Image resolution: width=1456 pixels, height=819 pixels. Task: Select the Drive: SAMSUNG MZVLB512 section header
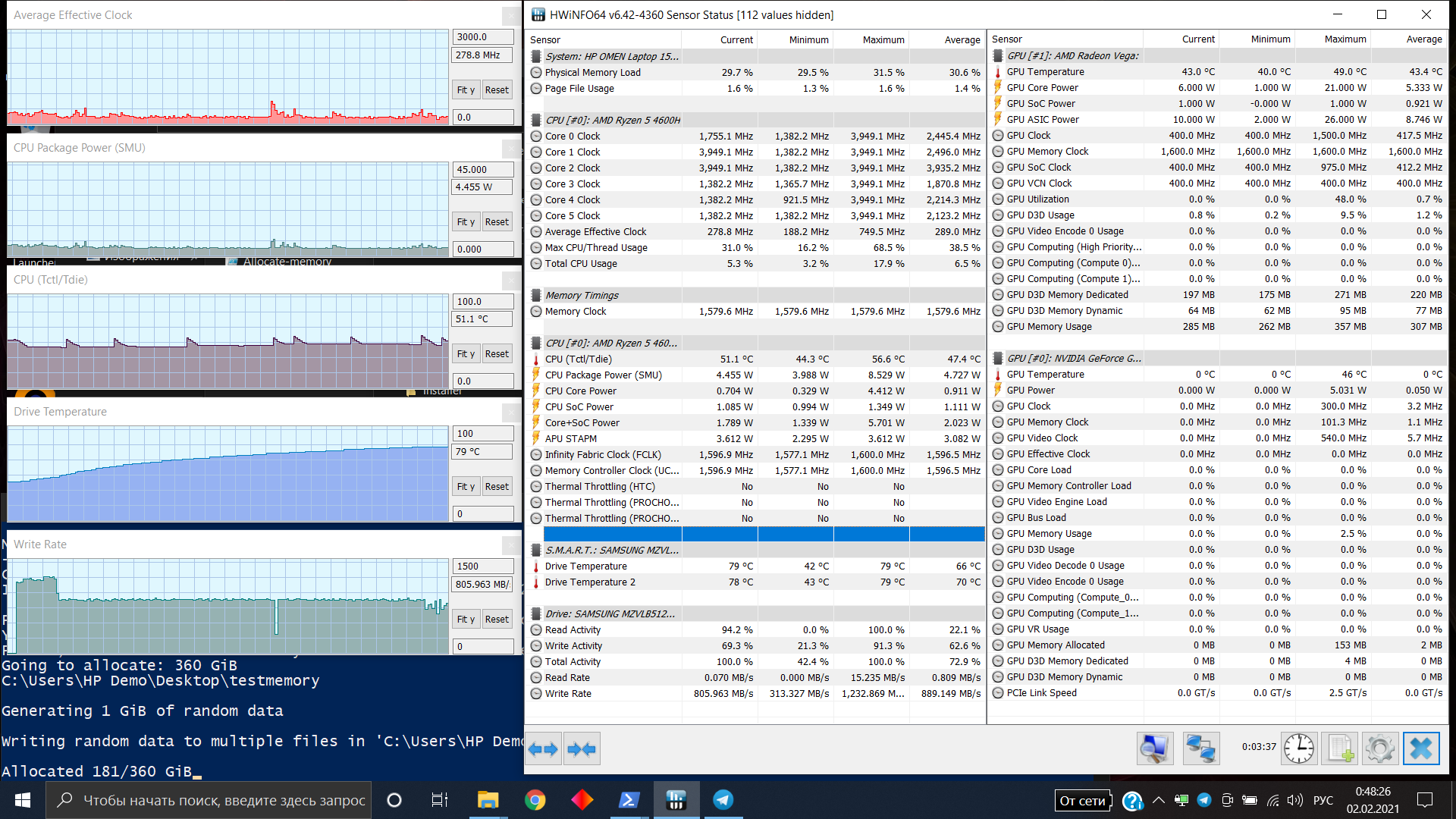click(755, 614)
